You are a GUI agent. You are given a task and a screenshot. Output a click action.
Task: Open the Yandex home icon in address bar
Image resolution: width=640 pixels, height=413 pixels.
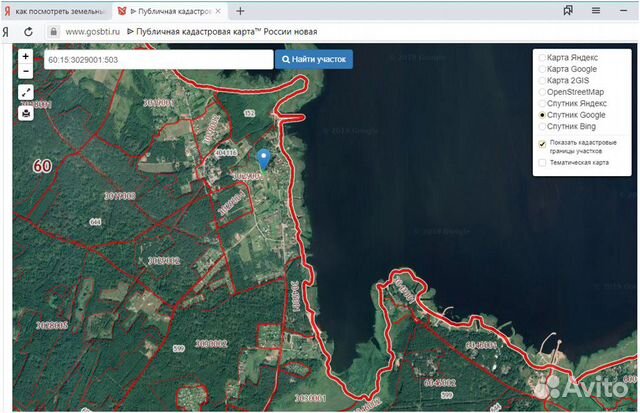[6, 32]
